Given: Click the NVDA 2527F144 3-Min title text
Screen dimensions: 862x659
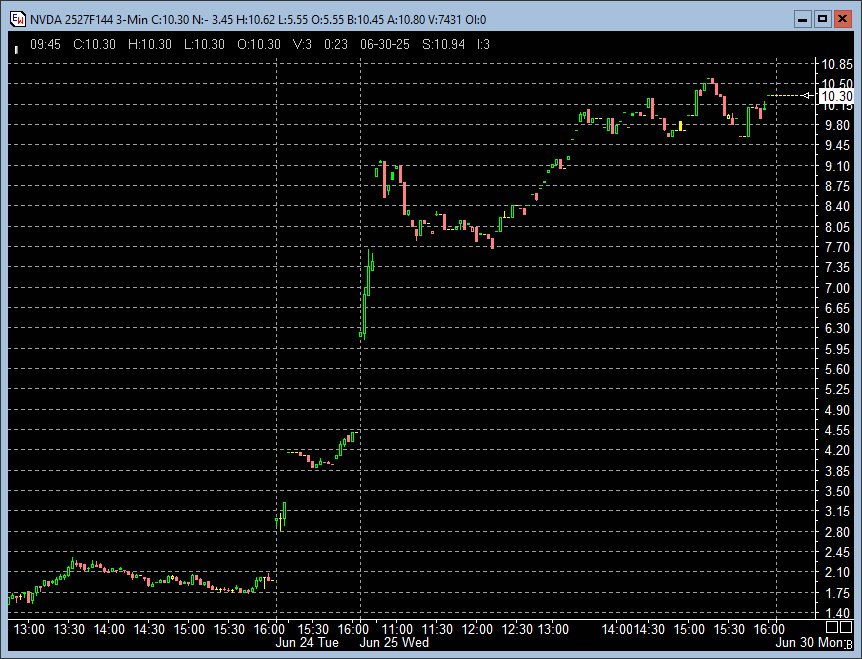Looking at the screenshot, I should tap(89, 20).
